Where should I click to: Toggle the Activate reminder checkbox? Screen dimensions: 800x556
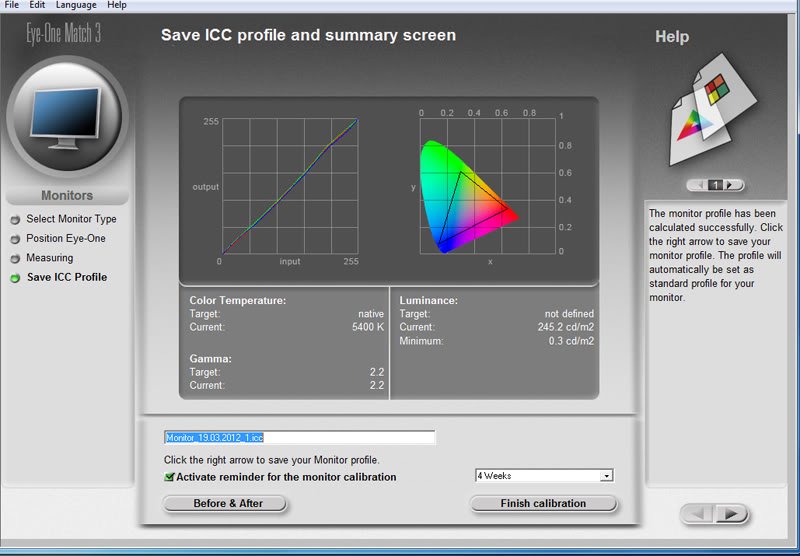pyautogui.click(x=169, y=477)
